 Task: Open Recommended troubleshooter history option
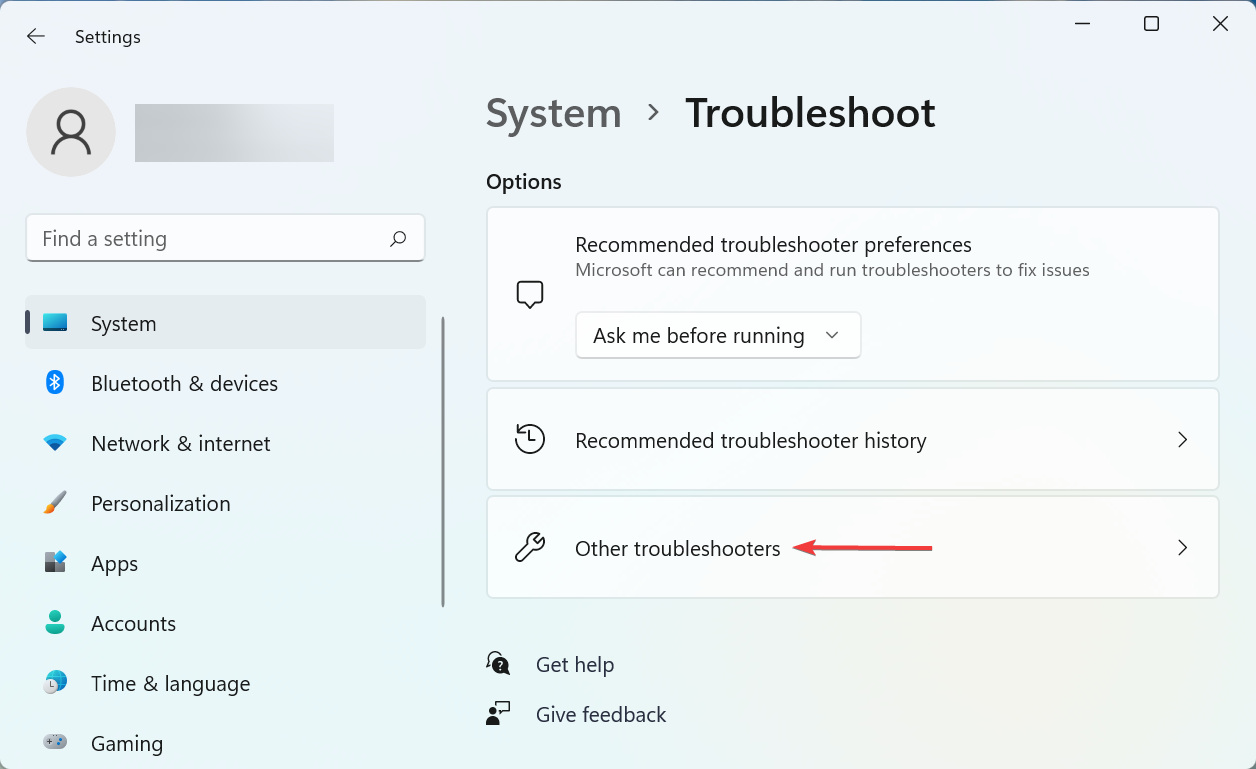pos(853,439)
